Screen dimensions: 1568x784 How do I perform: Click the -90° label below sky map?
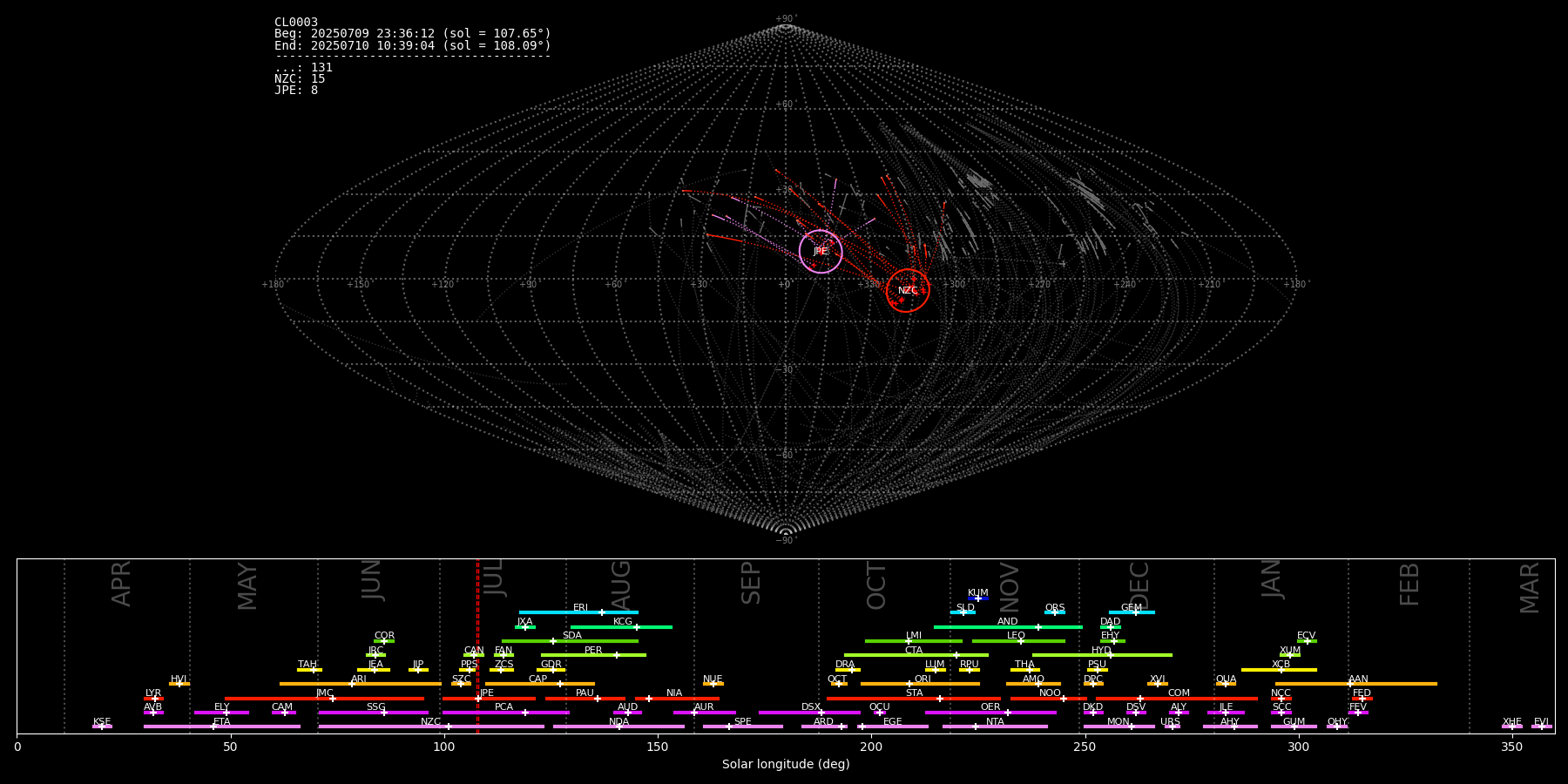click(x=786, y=540)
